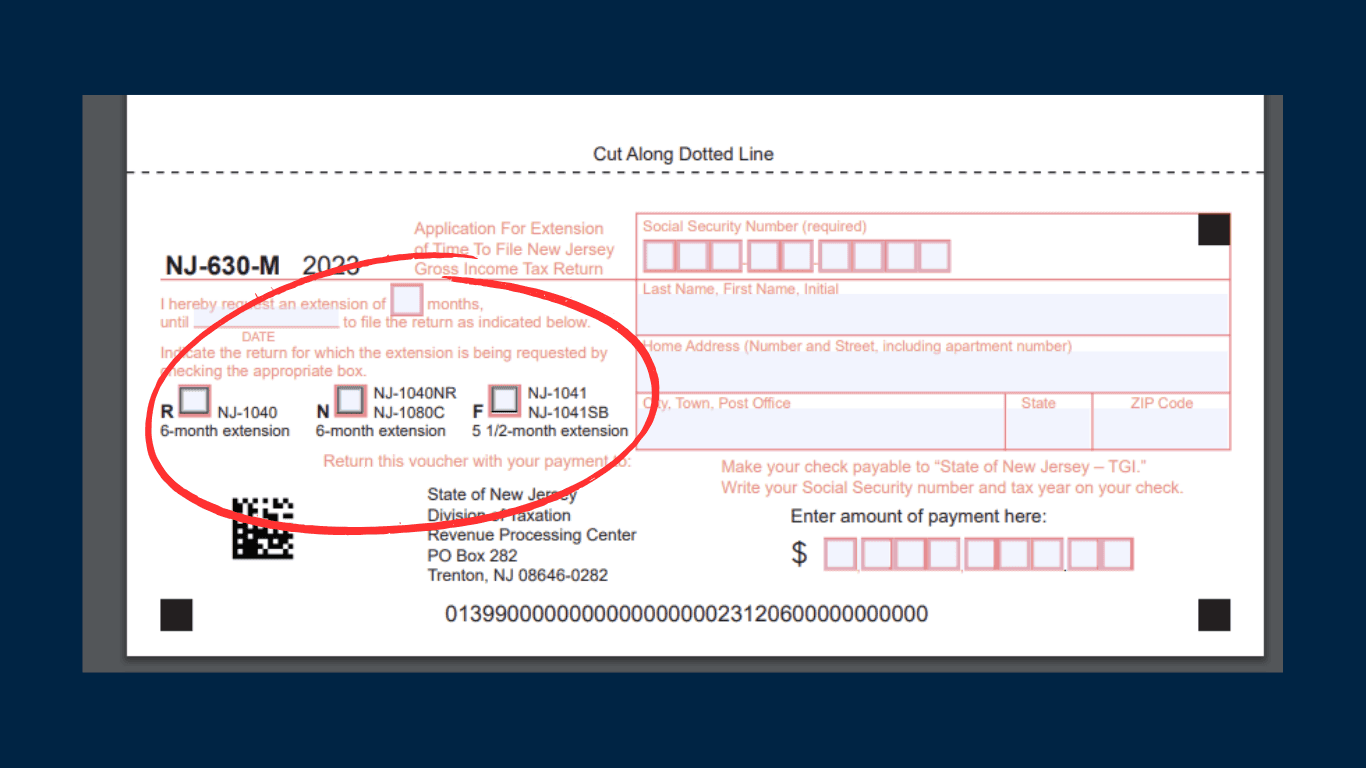The height and width of the screenshot is (768, 1366).
Task: Check the NJ-1040 box marked R
Action: (195, 401)
